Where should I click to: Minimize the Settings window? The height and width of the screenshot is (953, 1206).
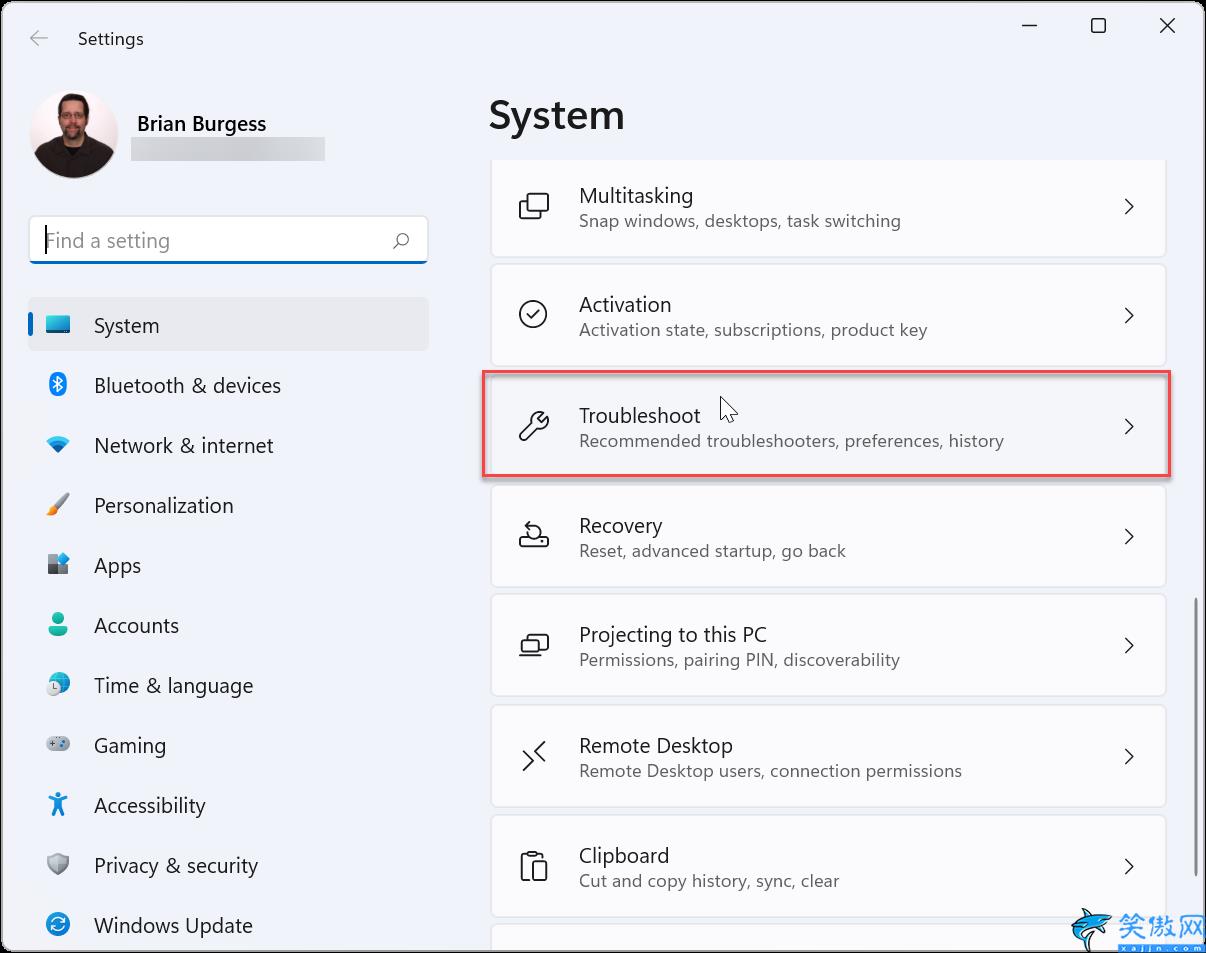point(1029,27)
